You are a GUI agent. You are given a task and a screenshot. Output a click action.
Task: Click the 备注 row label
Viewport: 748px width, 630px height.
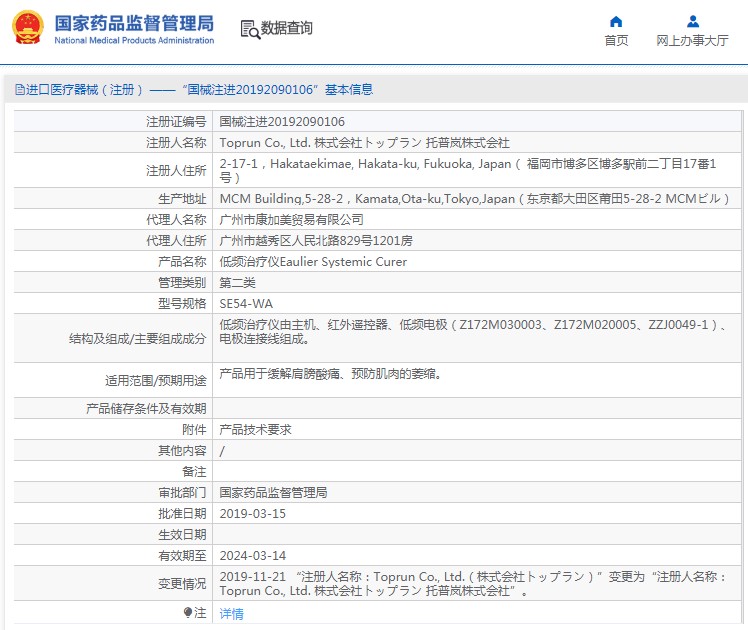(x=194, y=472)
